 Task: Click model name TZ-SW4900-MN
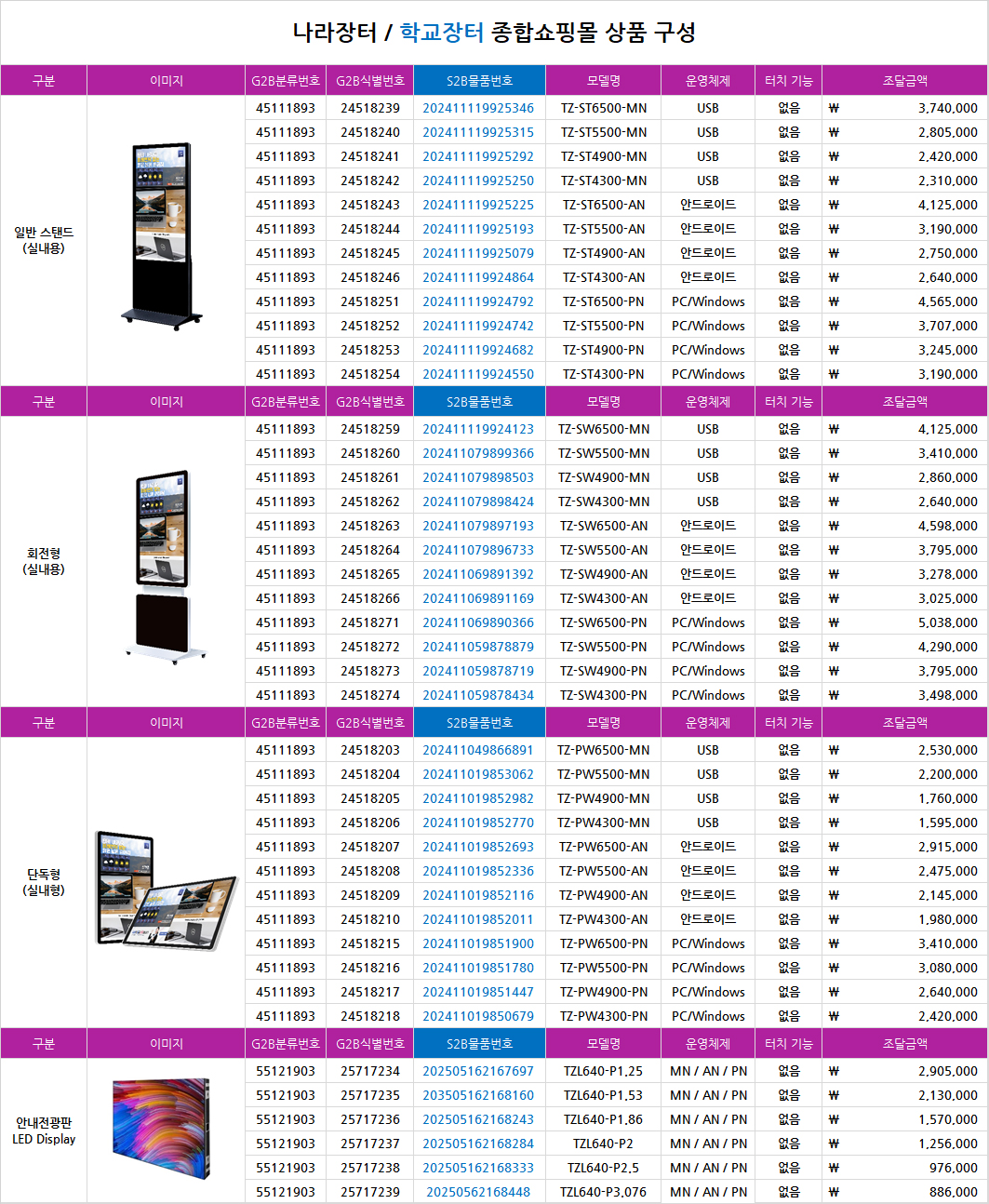604,477
